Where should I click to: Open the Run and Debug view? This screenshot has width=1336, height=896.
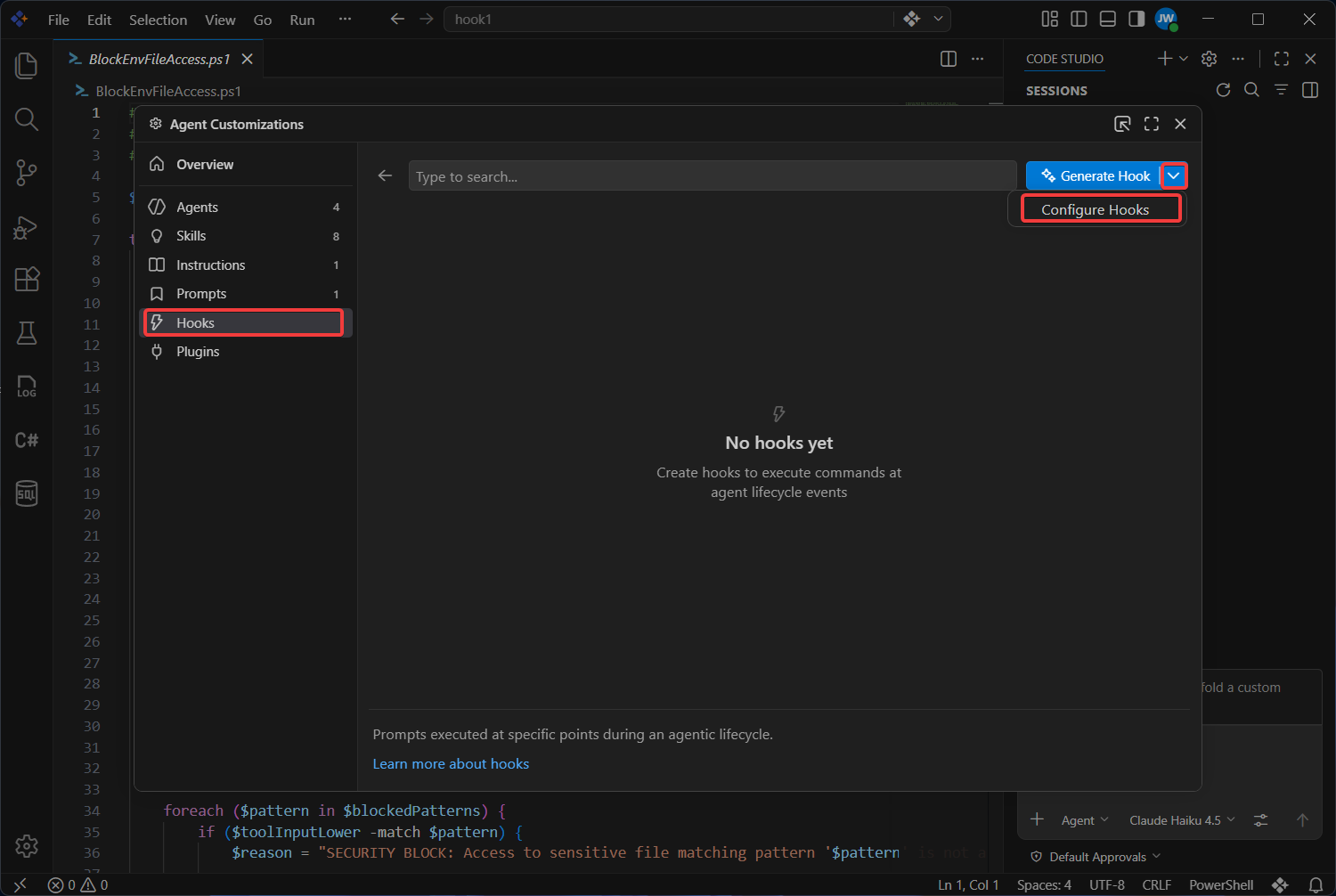pyautogui.click(x=27, y=227)
